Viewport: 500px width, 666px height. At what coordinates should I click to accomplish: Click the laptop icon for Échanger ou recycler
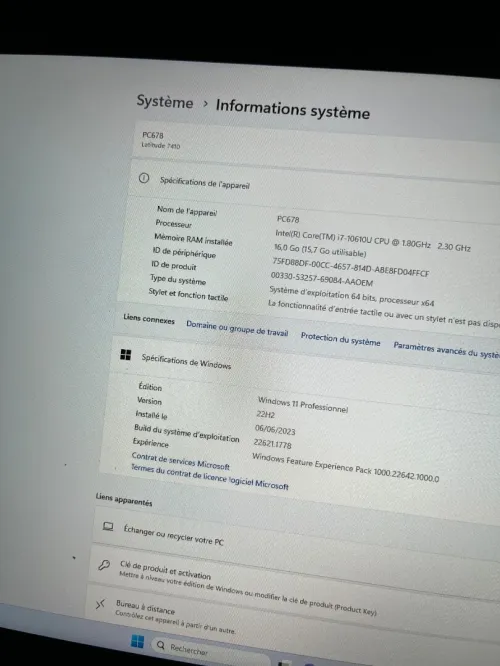(x=108, y=527)
